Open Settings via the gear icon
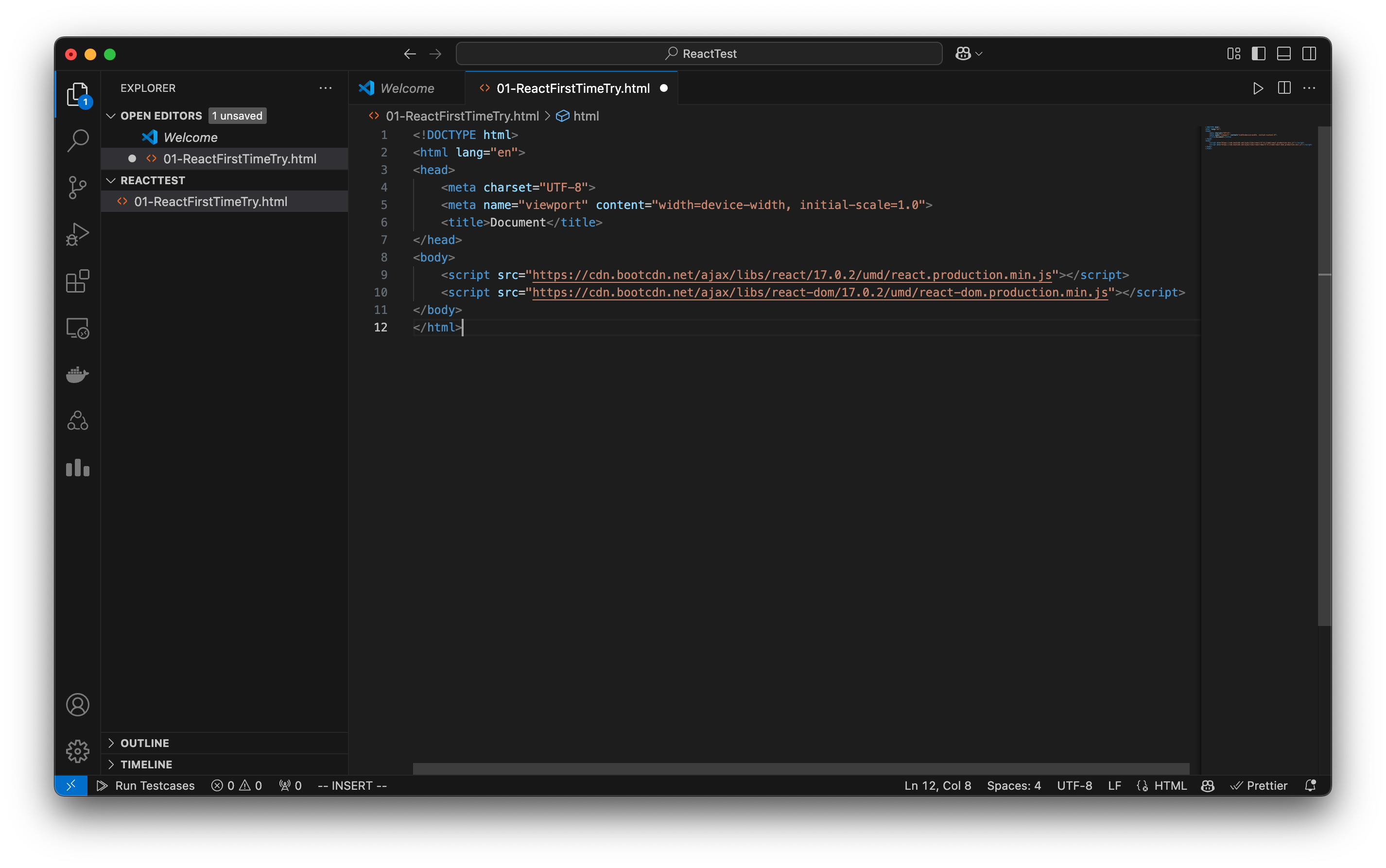Screen dimensions: 1386x868 click(x=77, y=750)
